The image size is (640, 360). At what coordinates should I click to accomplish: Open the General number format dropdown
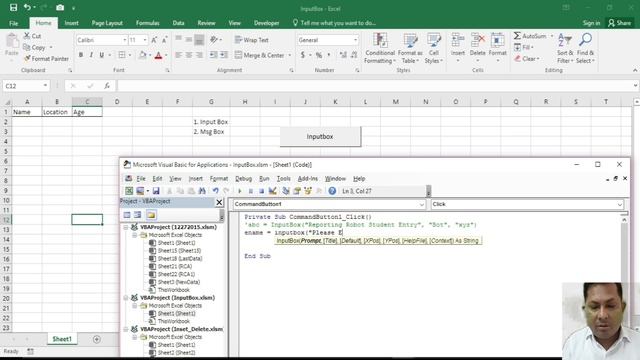356,40
